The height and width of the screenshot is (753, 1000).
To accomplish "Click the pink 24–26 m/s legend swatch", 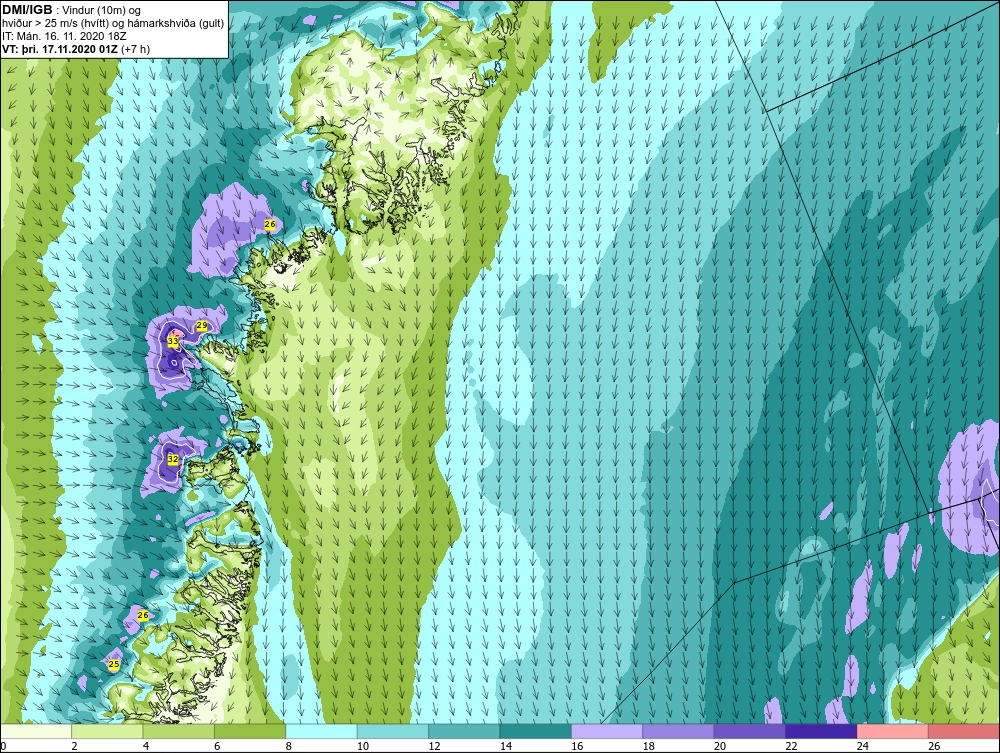I will click(893, 731).
